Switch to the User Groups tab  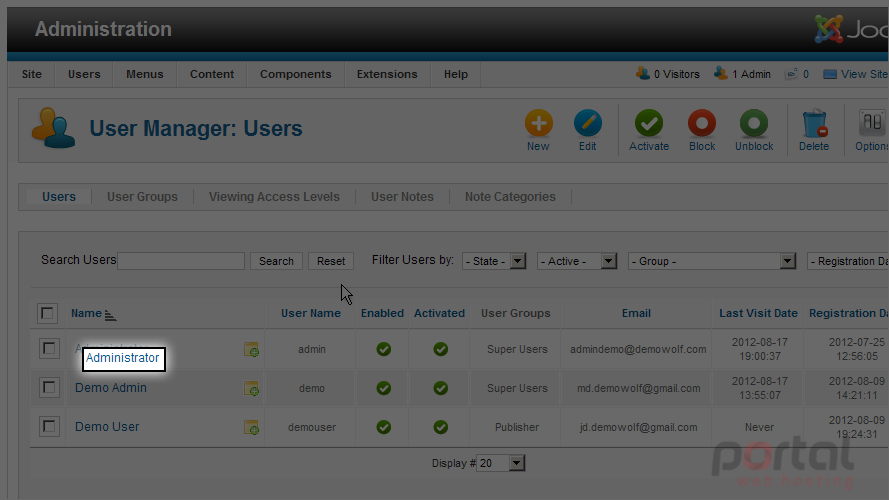pyautogui.click(x=142, y=197)
